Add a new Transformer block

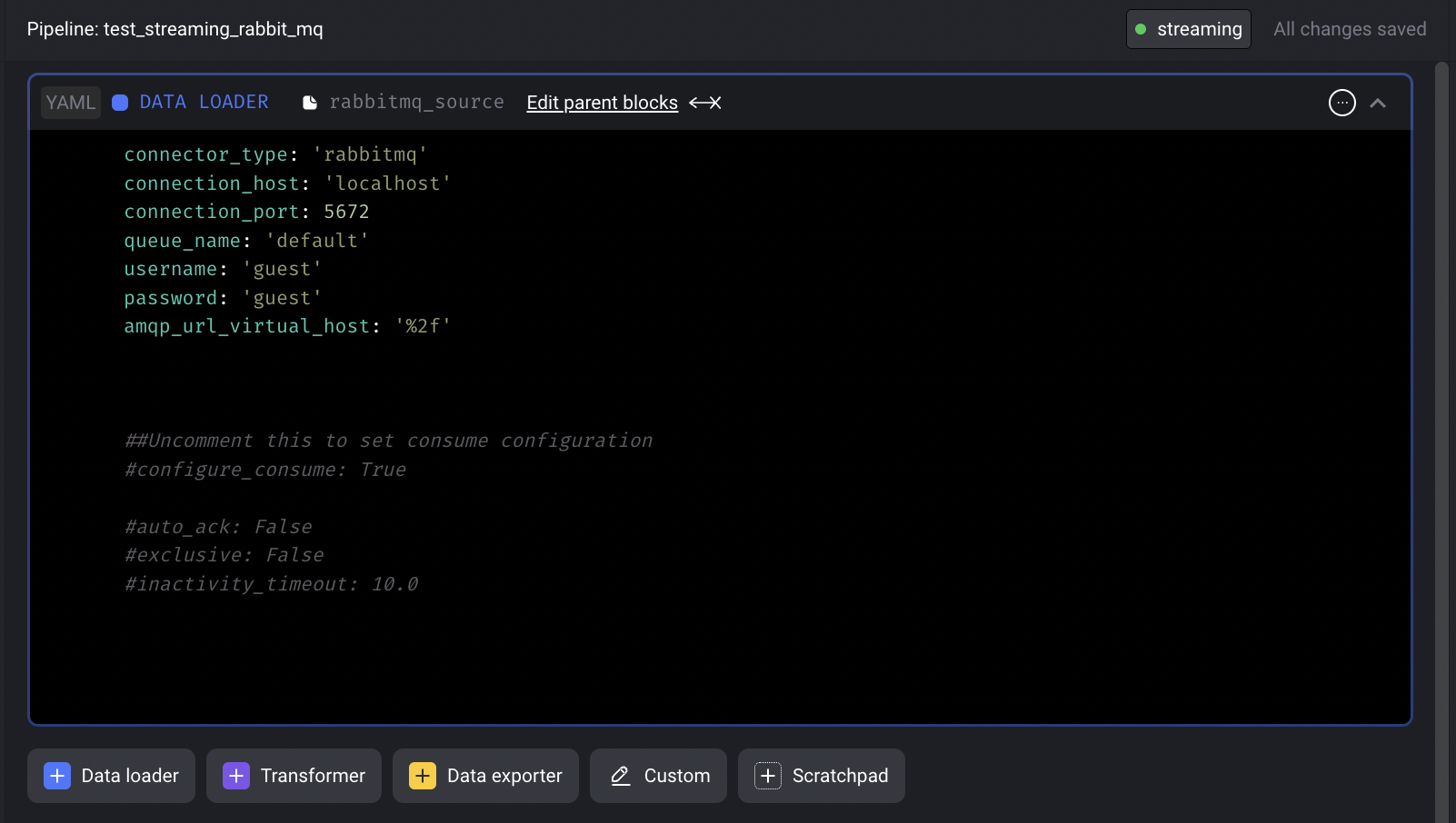[x=294, y=776]
